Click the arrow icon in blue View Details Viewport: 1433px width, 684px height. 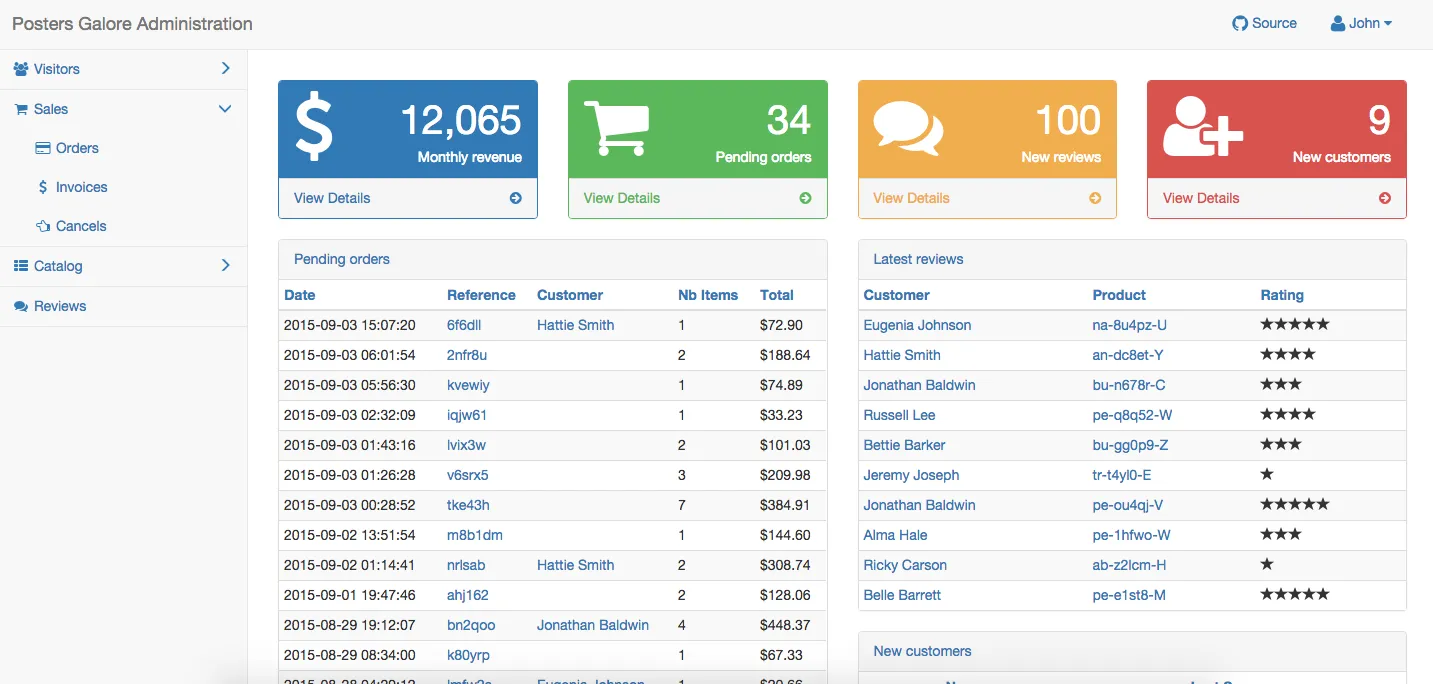(516, 198)
